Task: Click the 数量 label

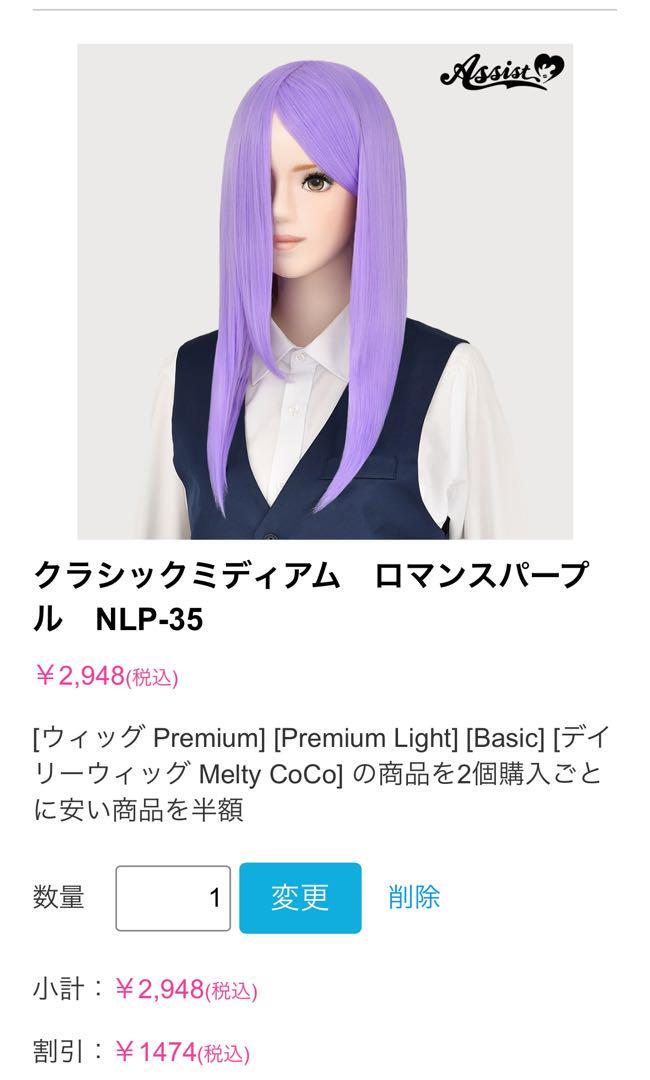Action: 59,897
